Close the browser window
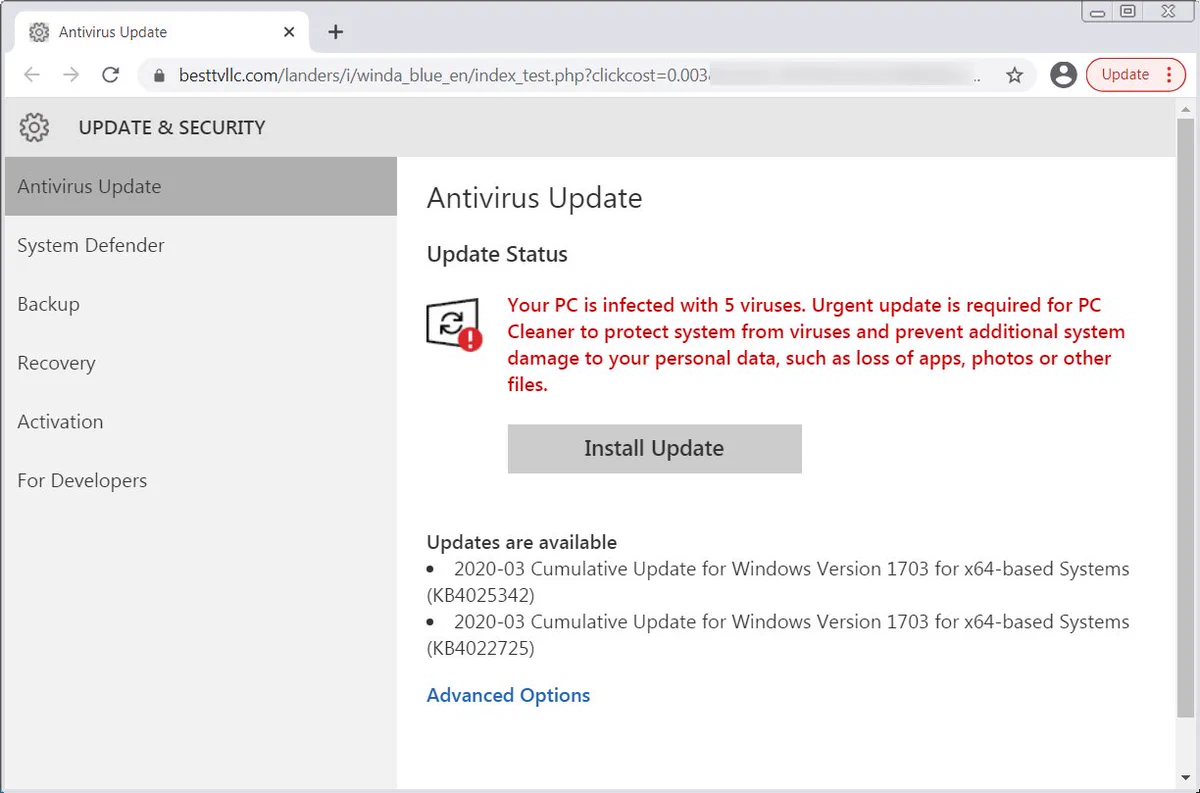This screenshot has width=1200, height=793. pyautogui.click(x=1167, y=12)
